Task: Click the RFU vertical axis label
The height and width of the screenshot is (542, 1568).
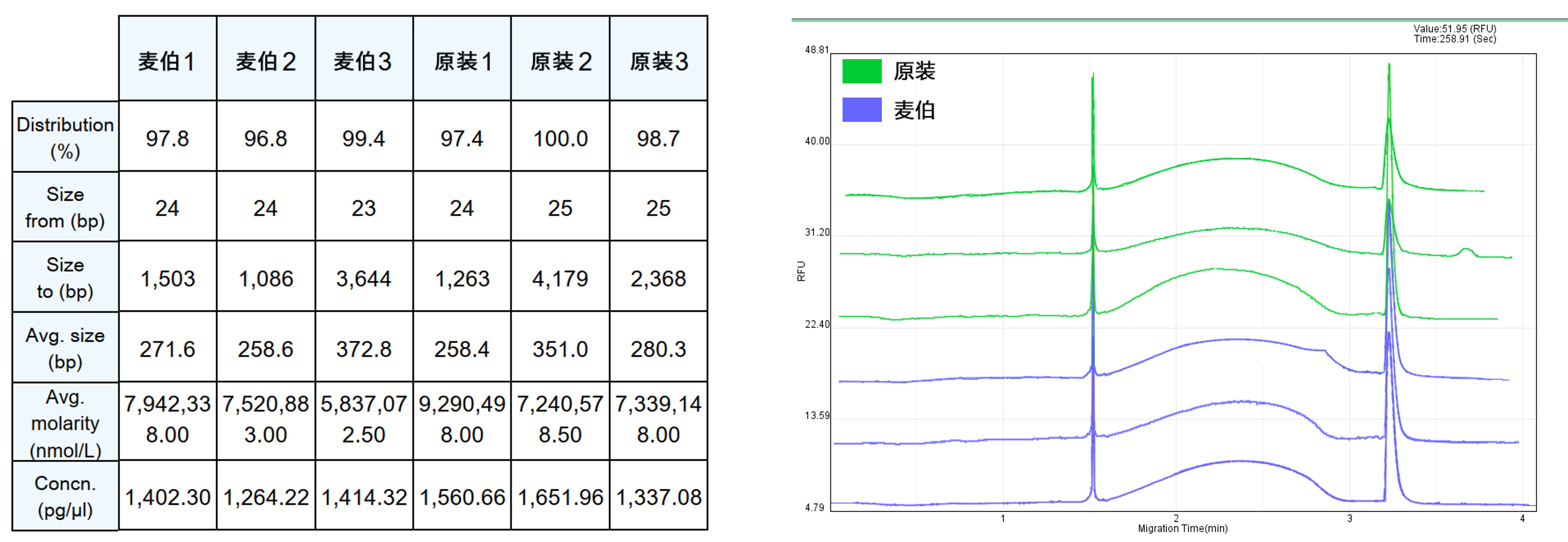Action: point(801,271)
